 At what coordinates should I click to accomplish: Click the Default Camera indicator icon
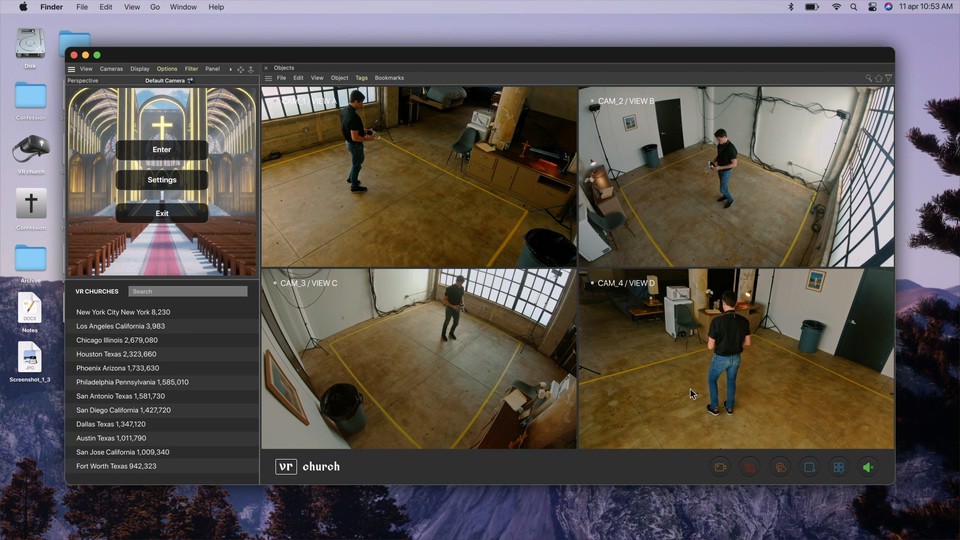[x=190, y=80]
